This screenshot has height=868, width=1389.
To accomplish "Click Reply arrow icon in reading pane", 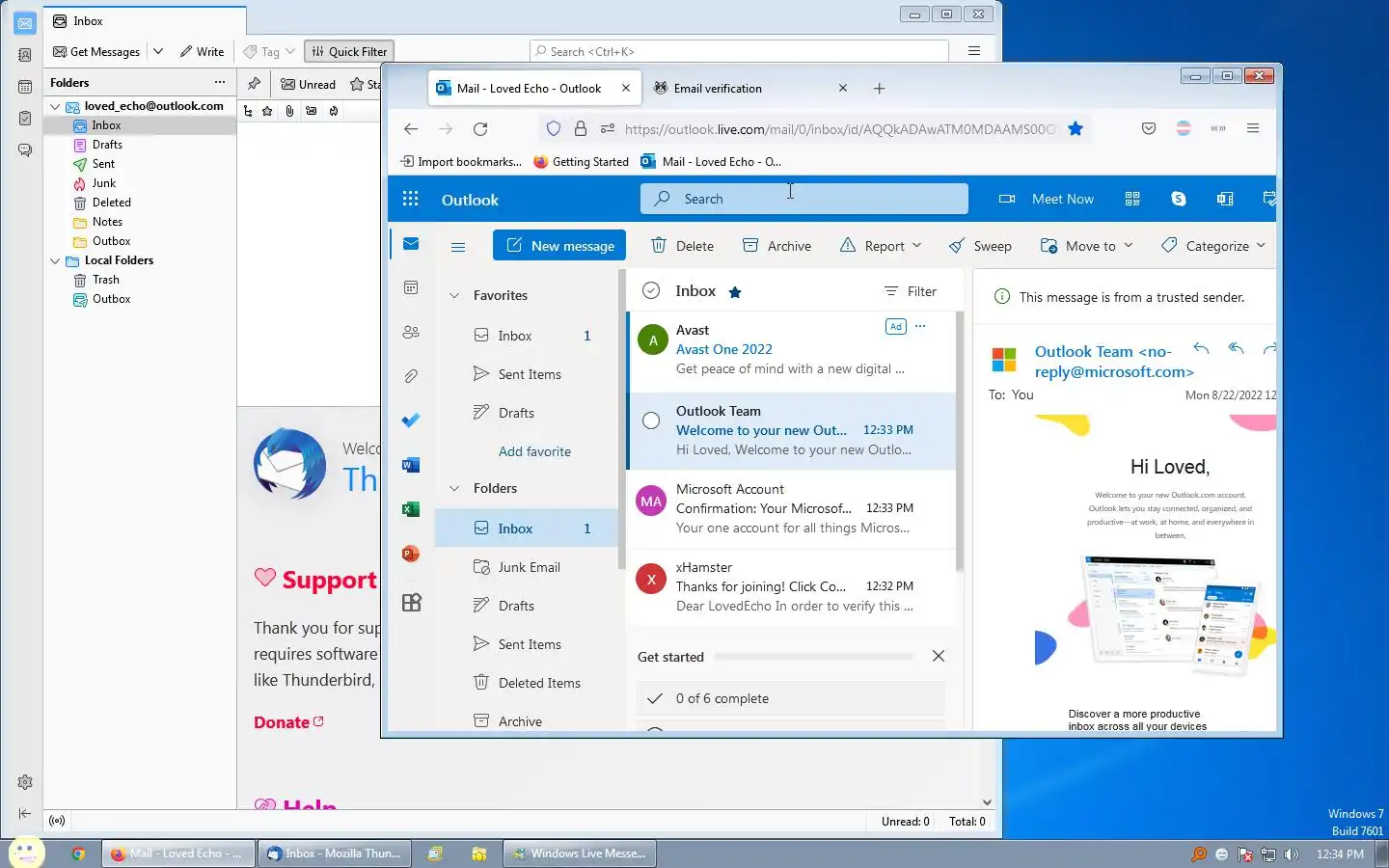I will coord(1201,348).
